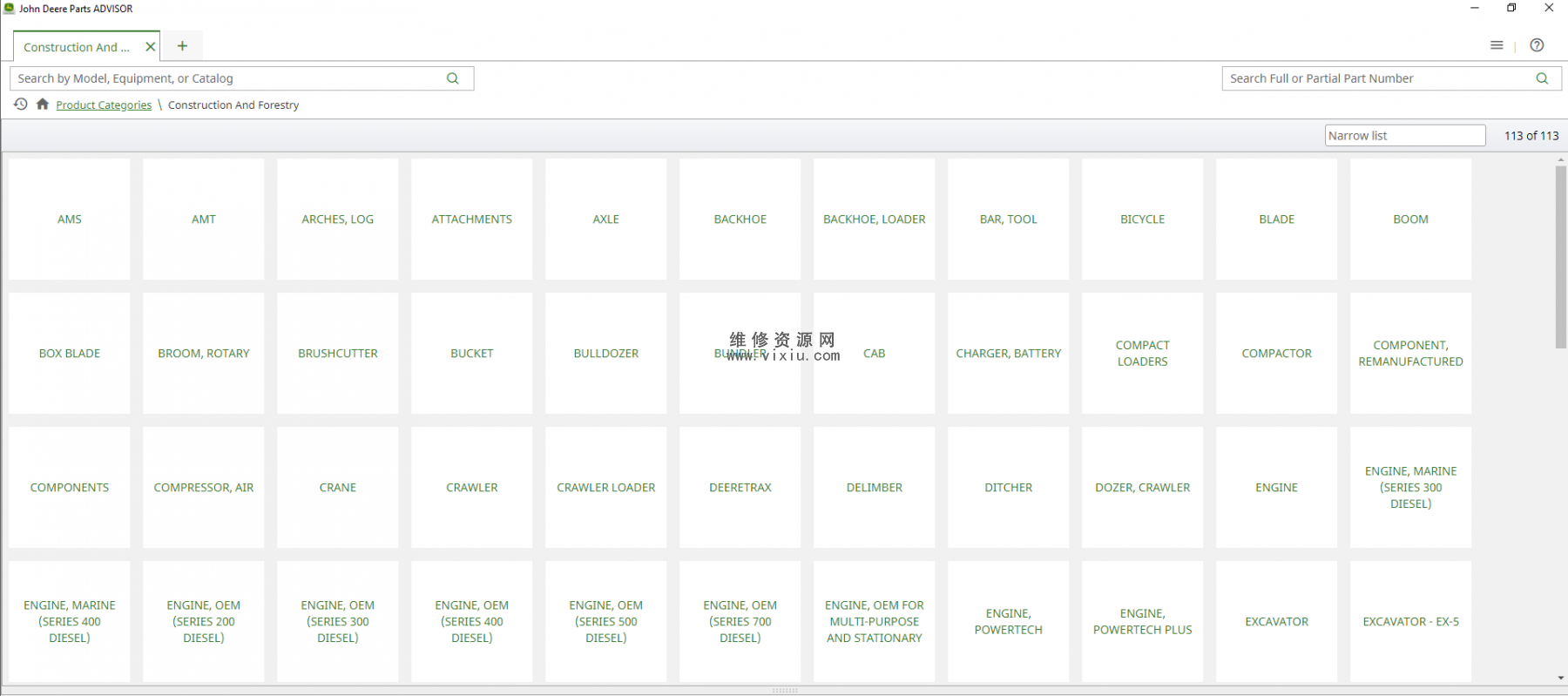Select ENGINE, OEM (SERIES 500 DIESEL)
1568x696 pixels.
point(606,622)
